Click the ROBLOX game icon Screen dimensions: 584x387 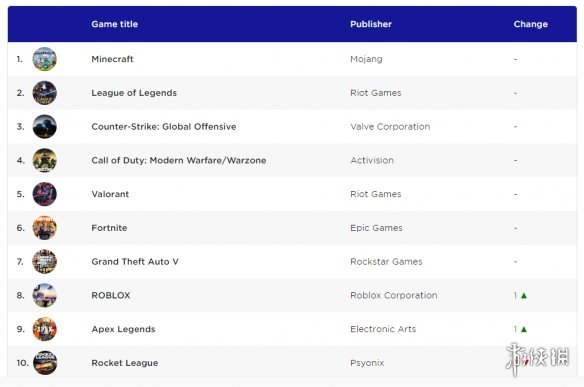44,295
